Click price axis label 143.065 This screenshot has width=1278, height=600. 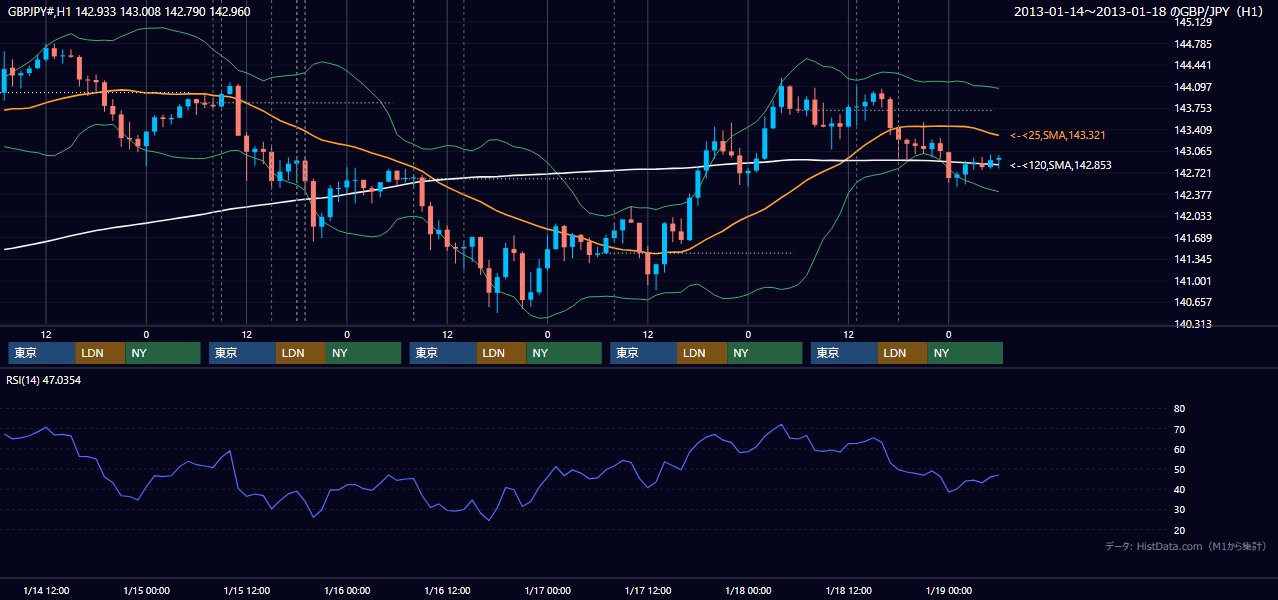[1193, 151]
